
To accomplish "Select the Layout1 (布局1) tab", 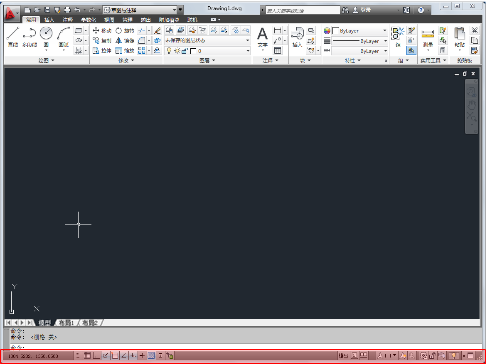I will 66,323.
